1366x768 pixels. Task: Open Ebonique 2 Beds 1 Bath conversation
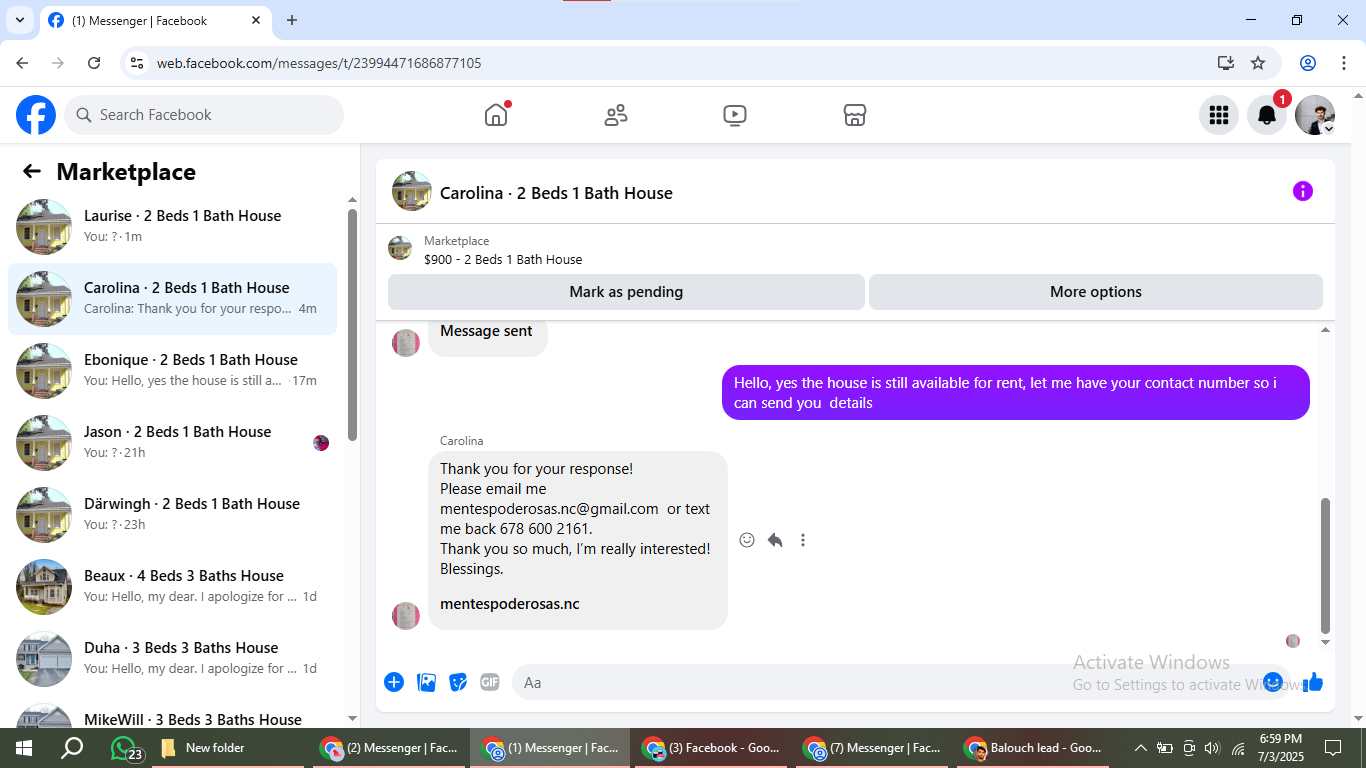172,371
